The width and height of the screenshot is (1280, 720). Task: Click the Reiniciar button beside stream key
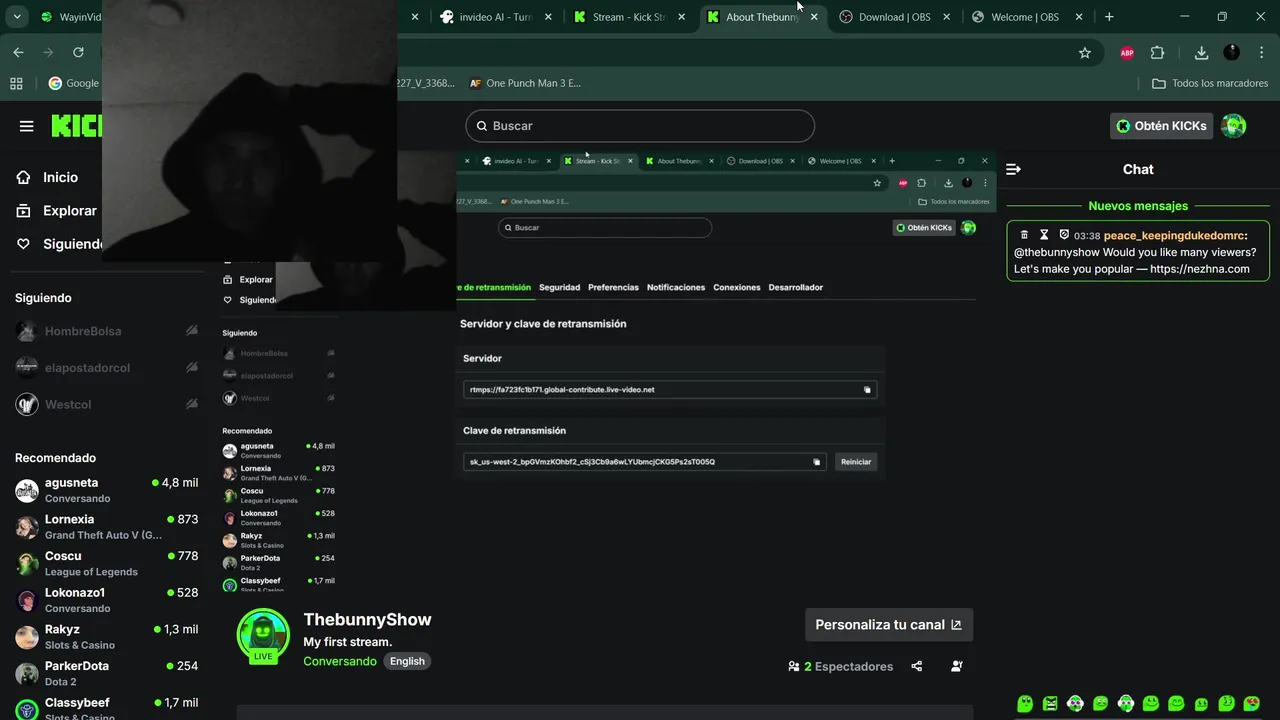click(x=856, y=462)
